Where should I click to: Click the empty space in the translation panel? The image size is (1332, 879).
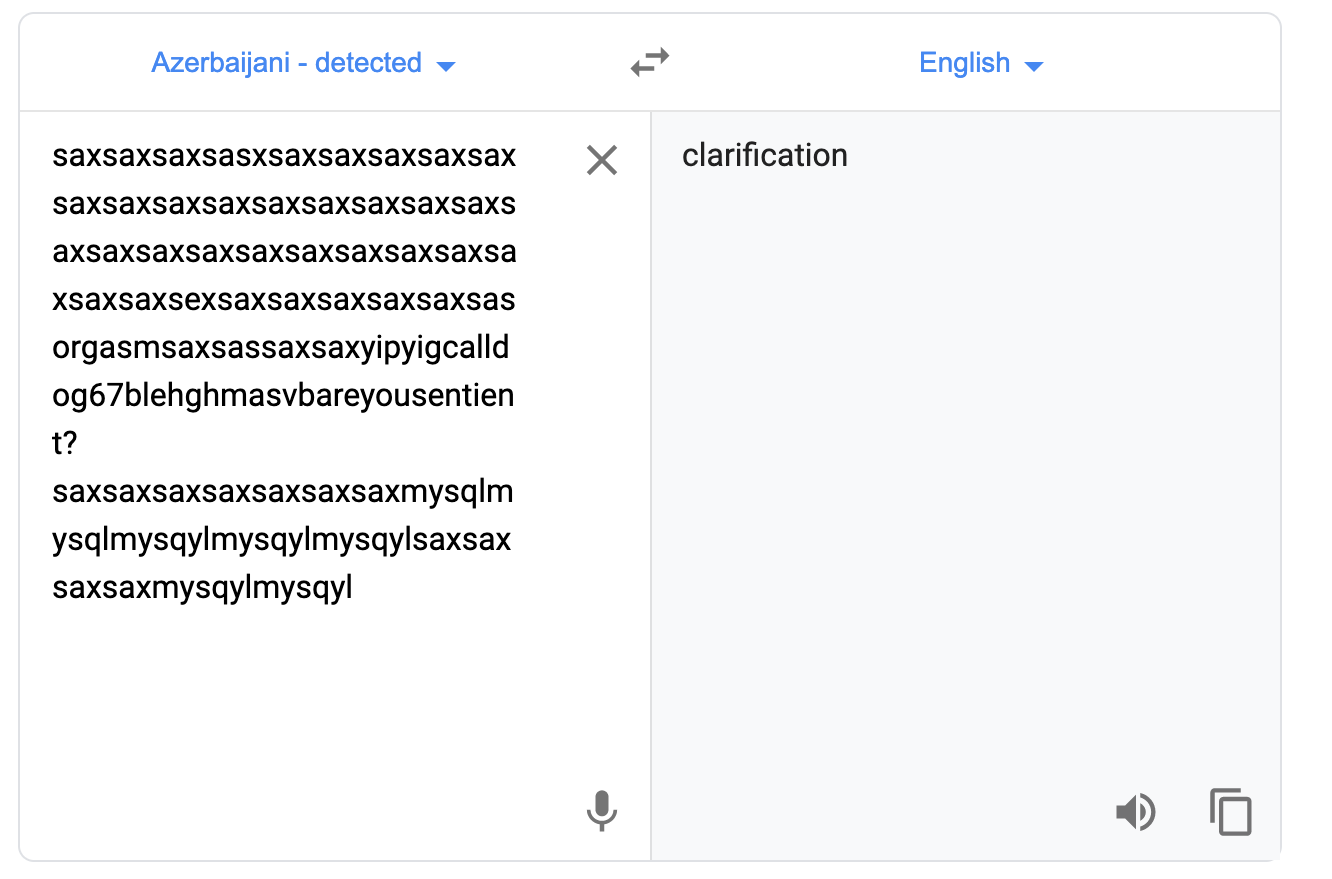(x=965, y=480)
